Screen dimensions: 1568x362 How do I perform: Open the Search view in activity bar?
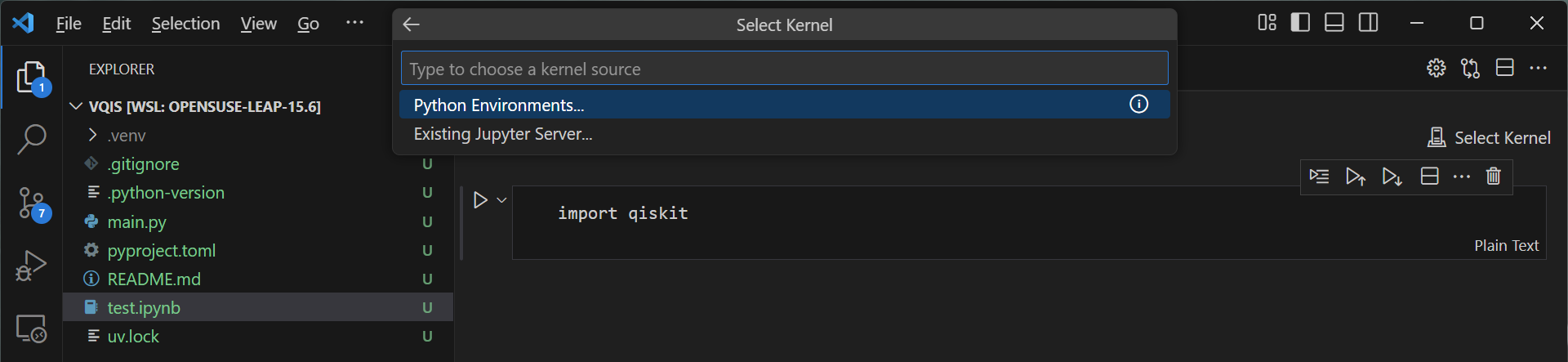click(32, 139)
